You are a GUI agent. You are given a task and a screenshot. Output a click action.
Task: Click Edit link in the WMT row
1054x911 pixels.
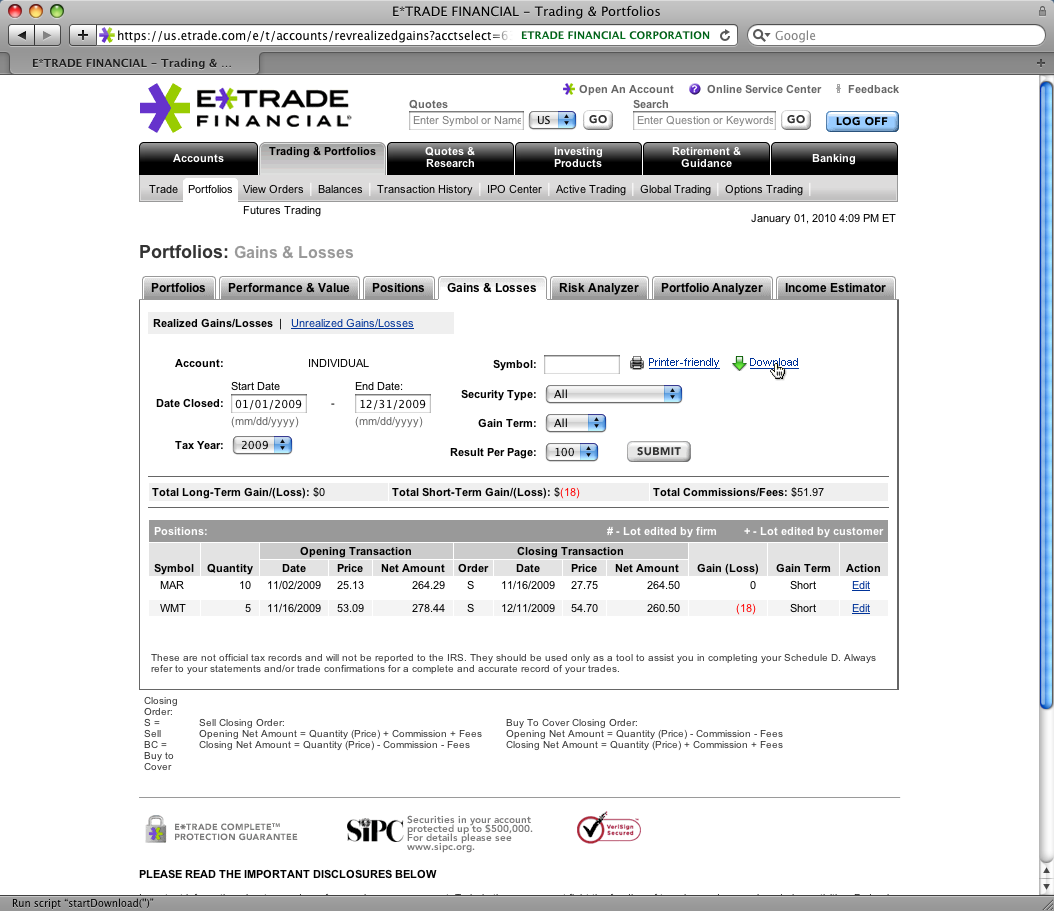pos(861,608)
